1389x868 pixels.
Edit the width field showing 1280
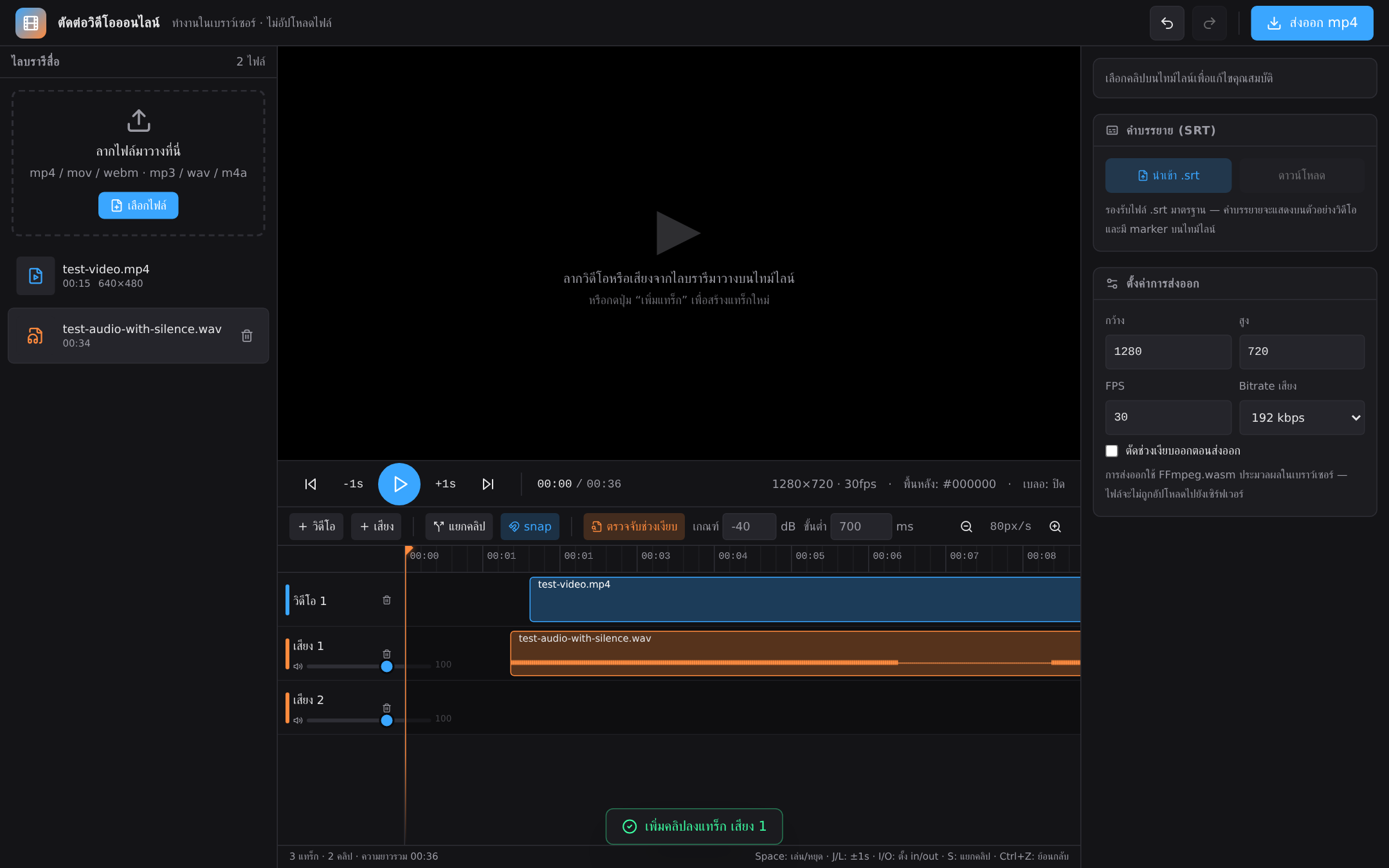click(x=1168, y=352)
